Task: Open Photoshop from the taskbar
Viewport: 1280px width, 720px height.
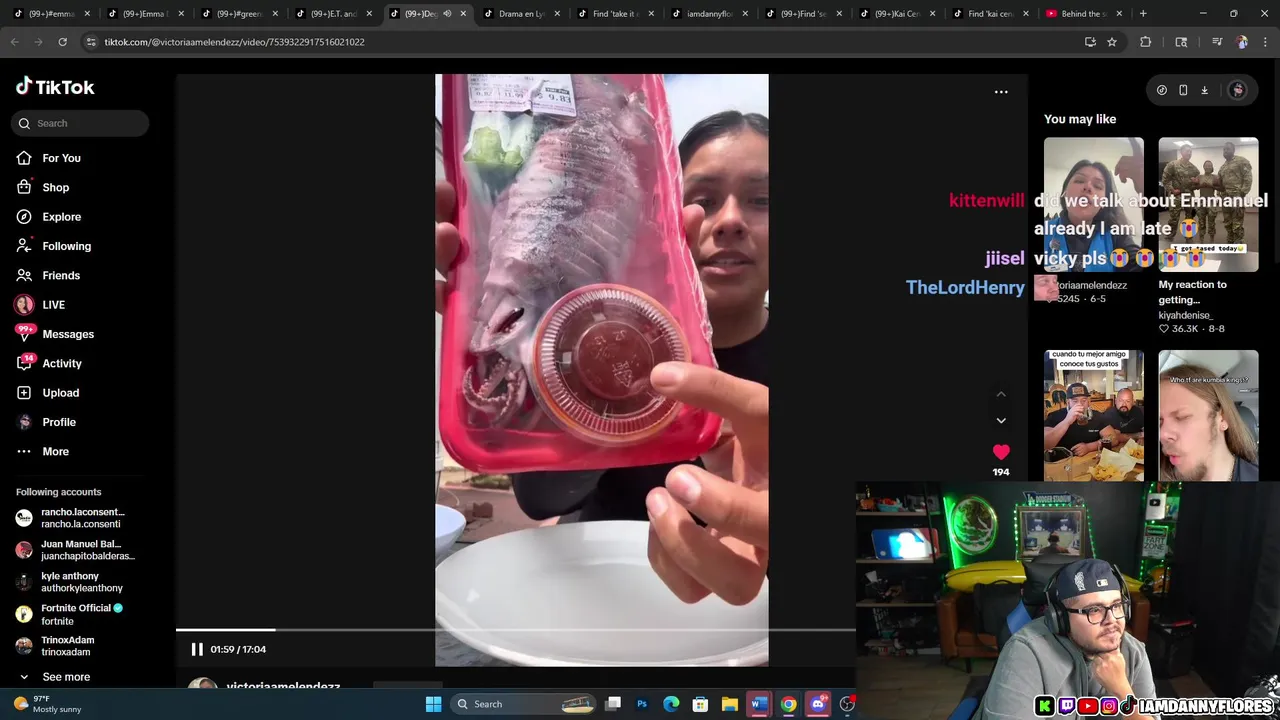Action: pos(642,704)
